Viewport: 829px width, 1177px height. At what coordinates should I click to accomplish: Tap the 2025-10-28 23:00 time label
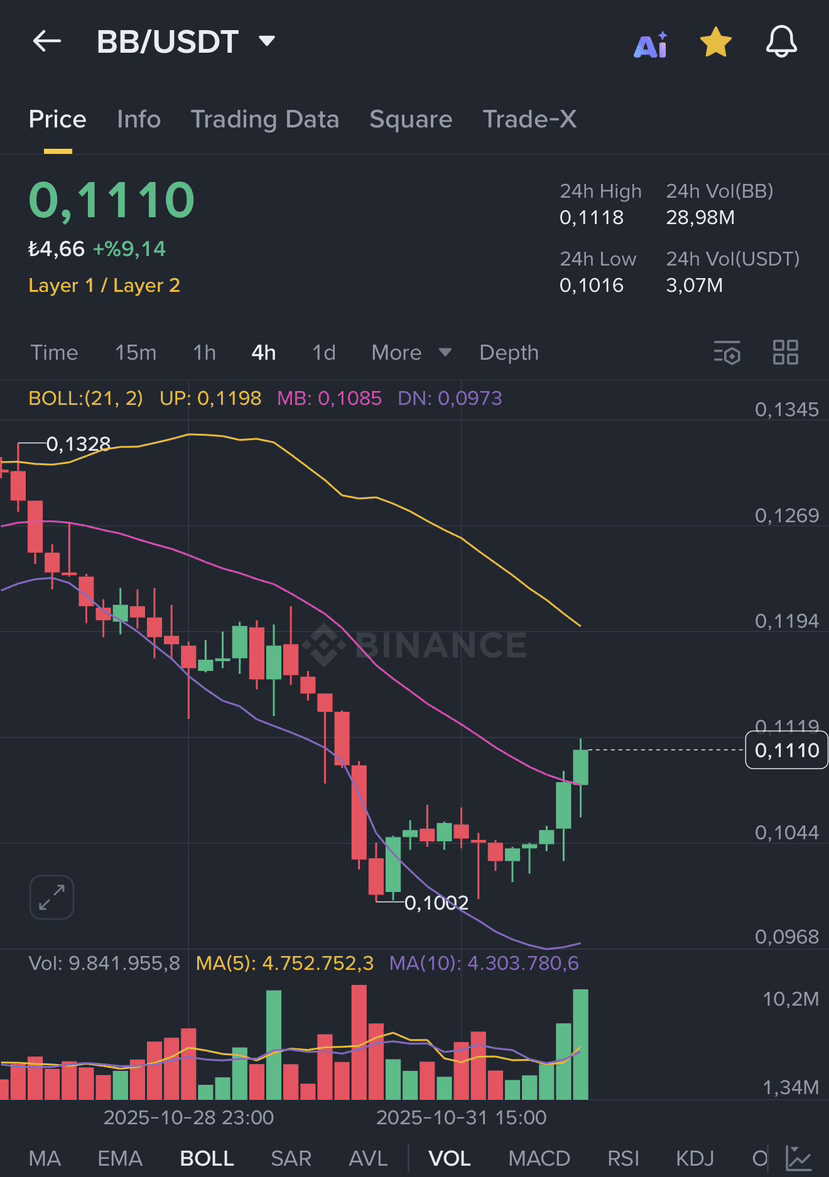point(188,1118)
